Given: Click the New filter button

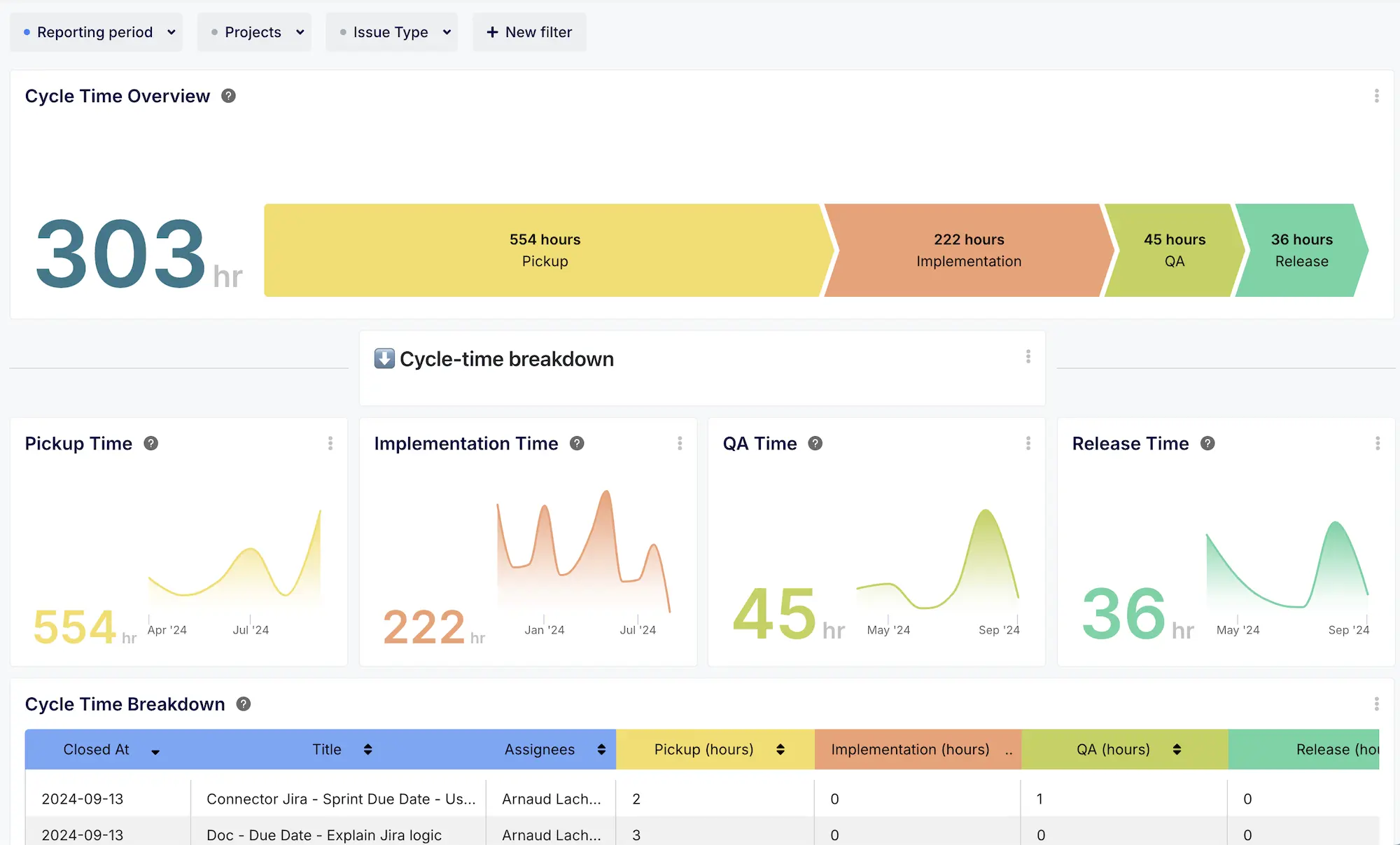Looking at the screenshot, I should pos(529,32).
